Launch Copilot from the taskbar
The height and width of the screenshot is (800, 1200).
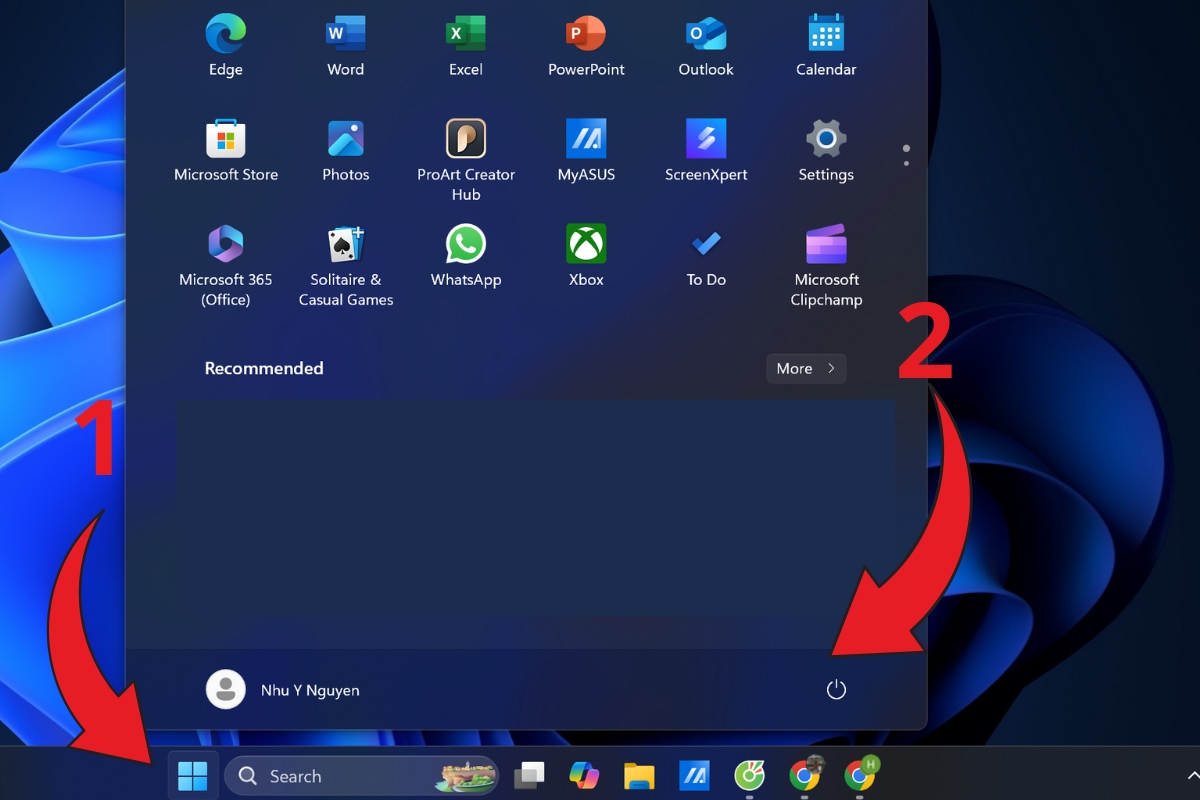click(x=584, y=775)
